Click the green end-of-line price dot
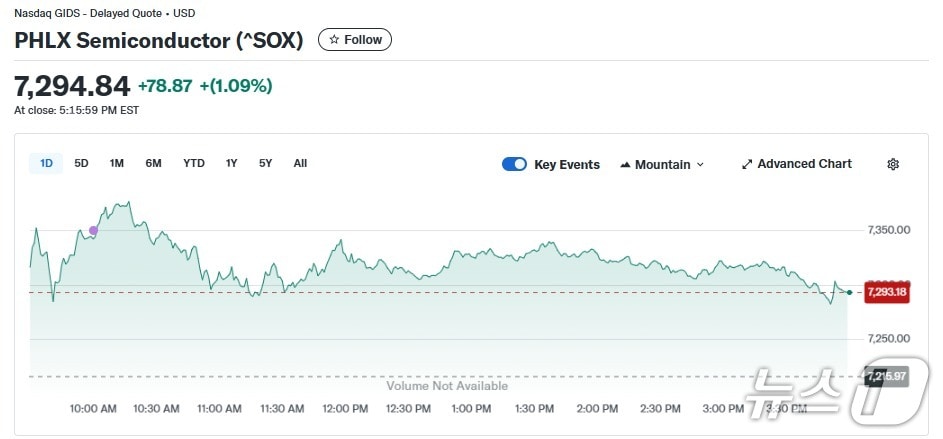943x439 pixels. 849,292
